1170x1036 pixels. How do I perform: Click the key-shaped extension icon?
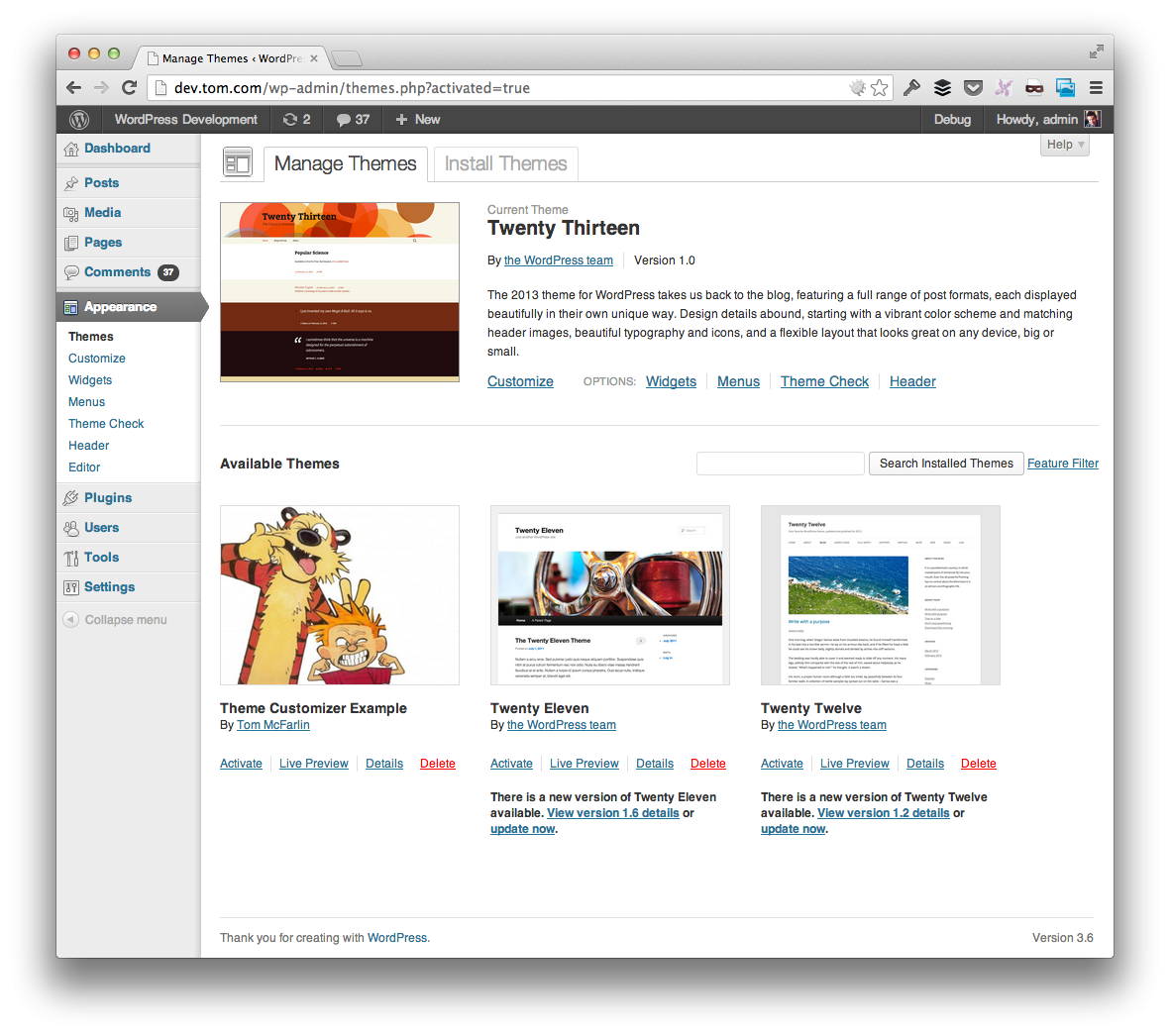point(911,88)
